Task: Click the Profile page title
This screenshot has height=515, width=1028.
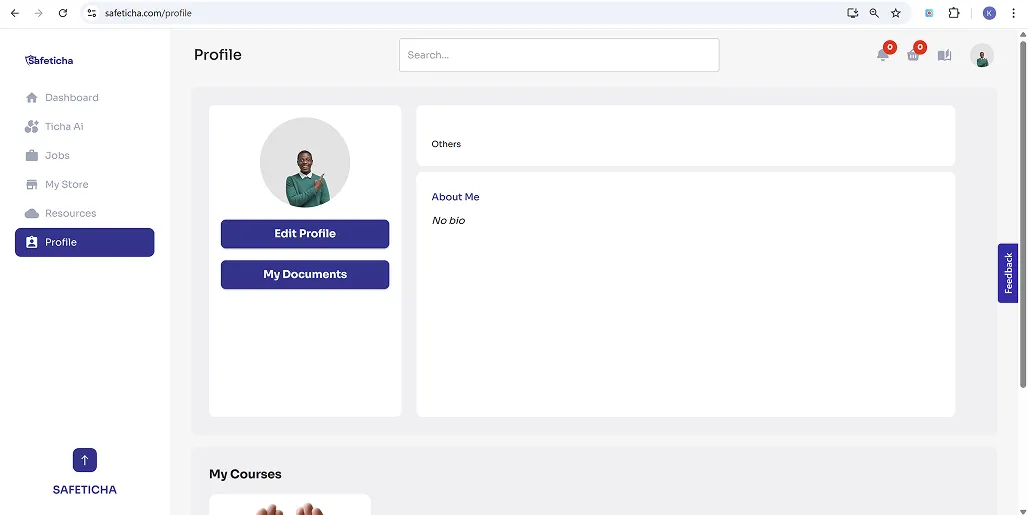Action: 218,55
